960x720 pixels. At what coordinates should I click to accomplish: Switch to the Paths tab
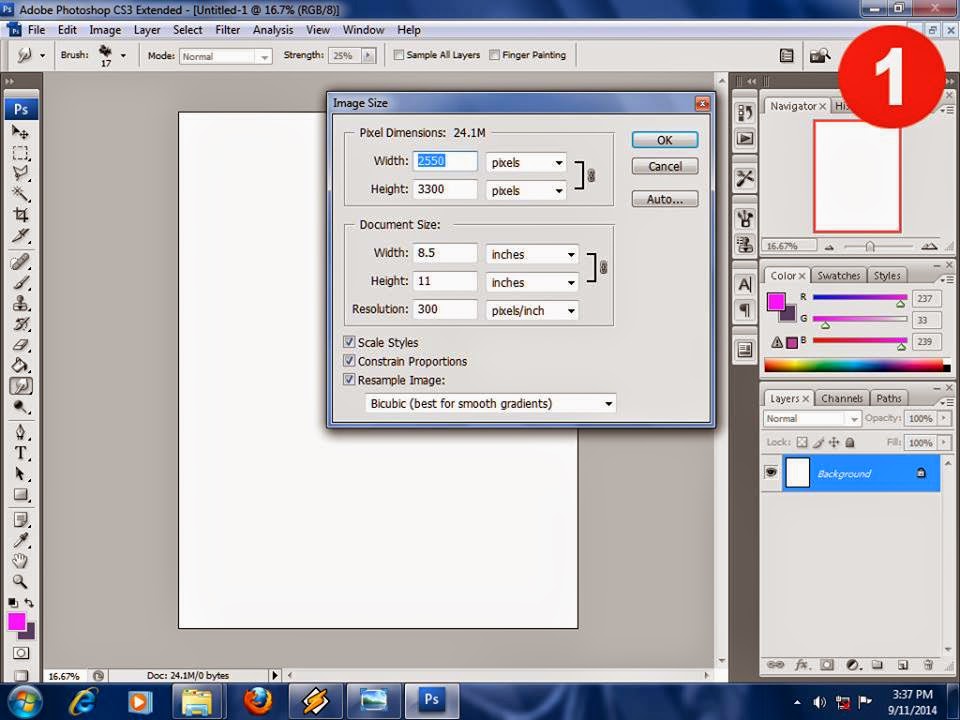[x=888, y=399]
